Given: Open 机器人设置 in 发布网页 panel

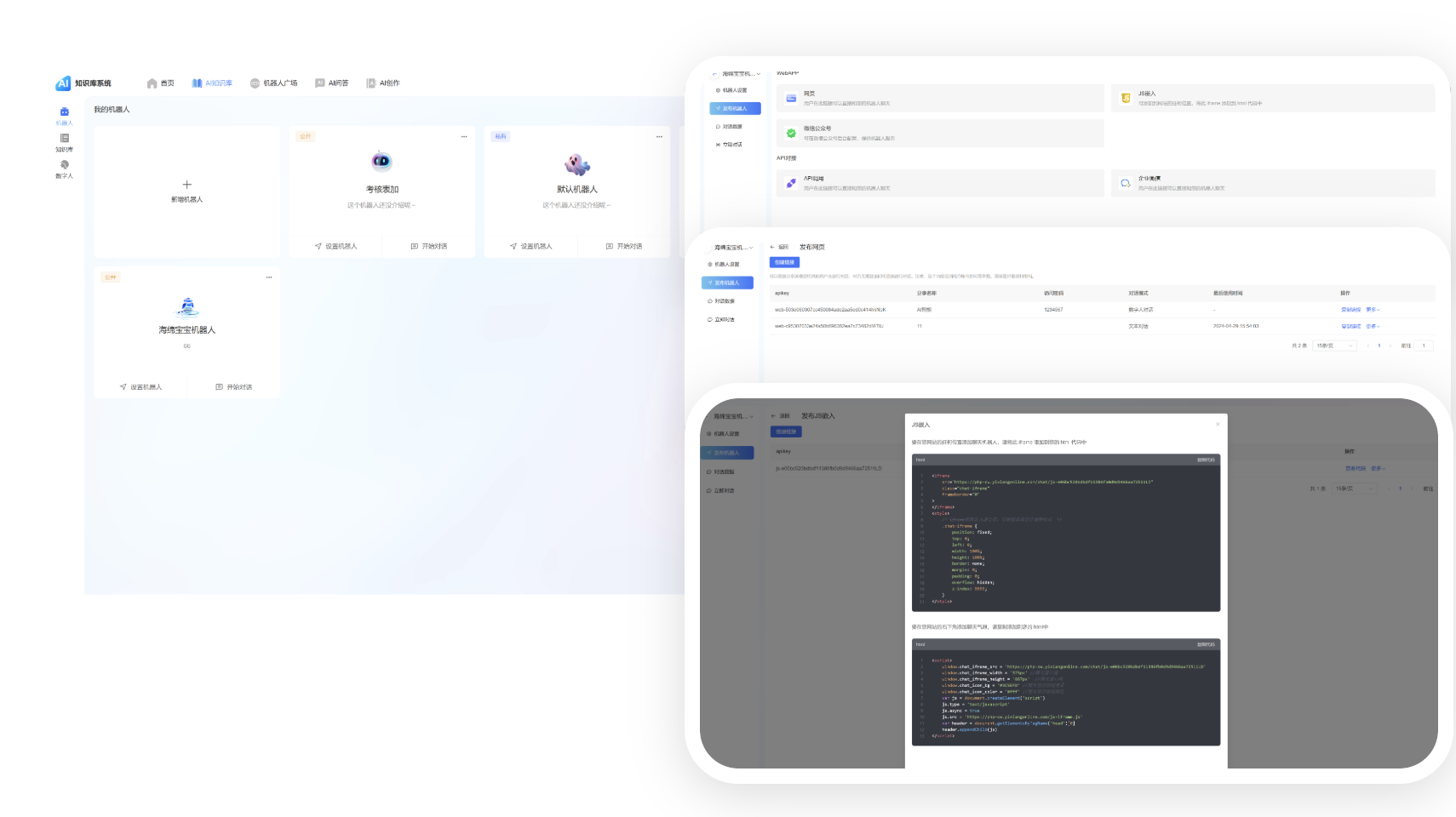Looking at the screenshot, I should coord(725,265).
